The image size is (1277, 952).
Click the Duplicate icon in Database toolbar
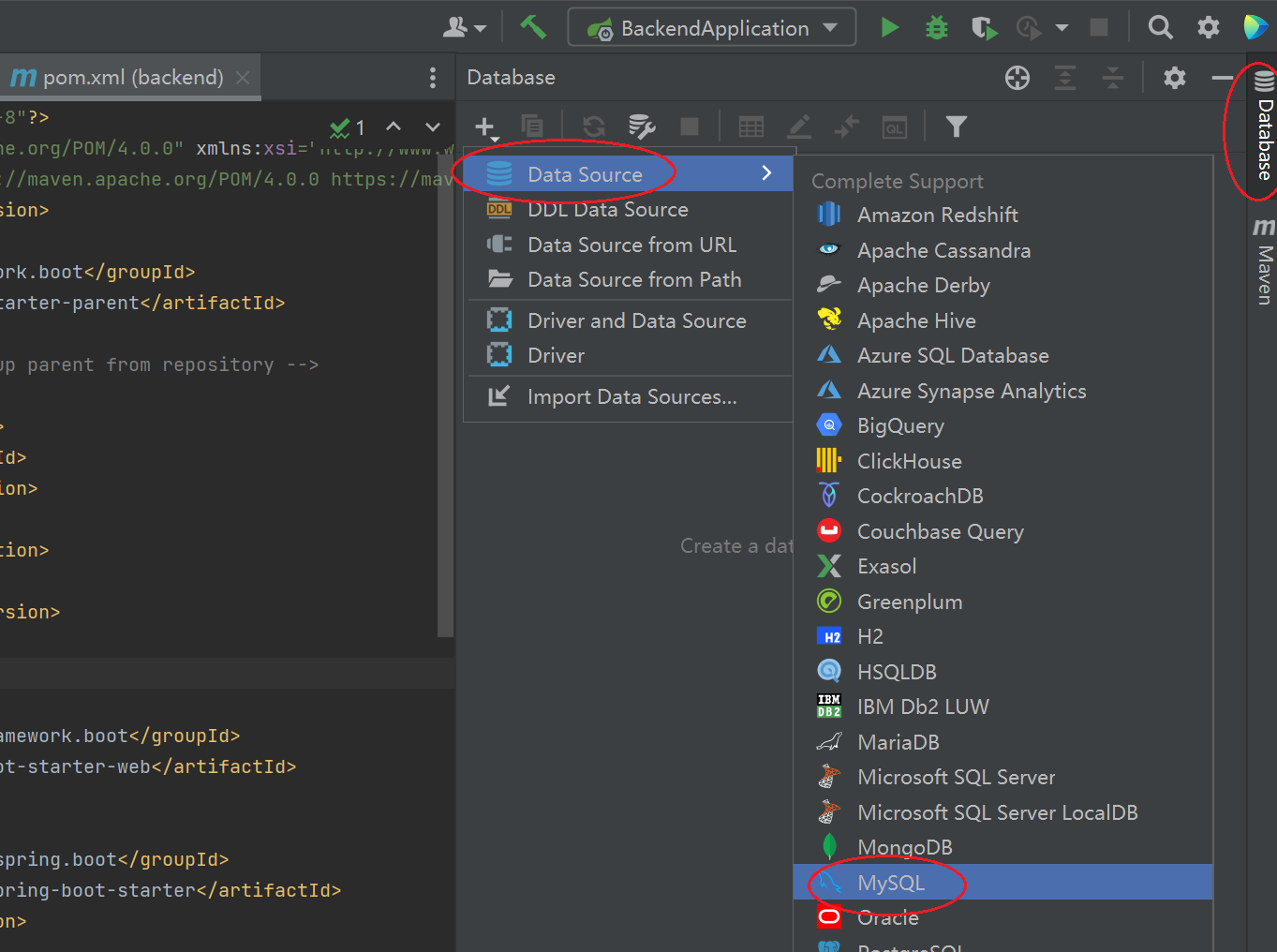click(532, 126)
